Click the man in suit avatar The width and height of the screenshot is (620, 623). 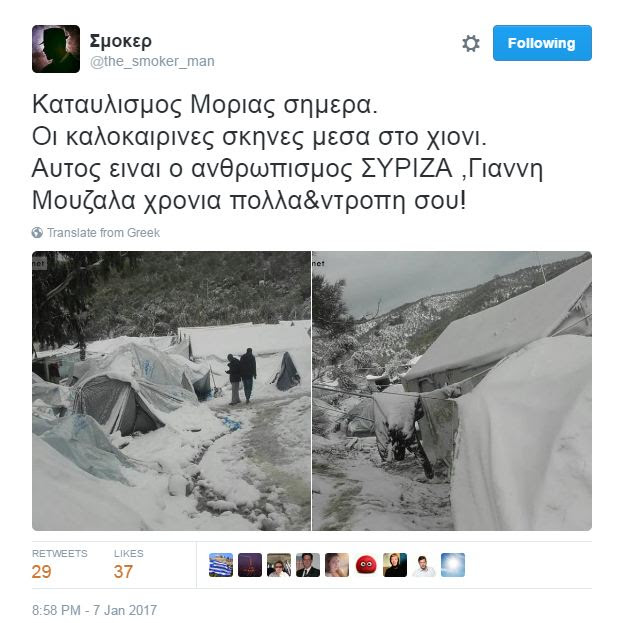click(308, 565)
